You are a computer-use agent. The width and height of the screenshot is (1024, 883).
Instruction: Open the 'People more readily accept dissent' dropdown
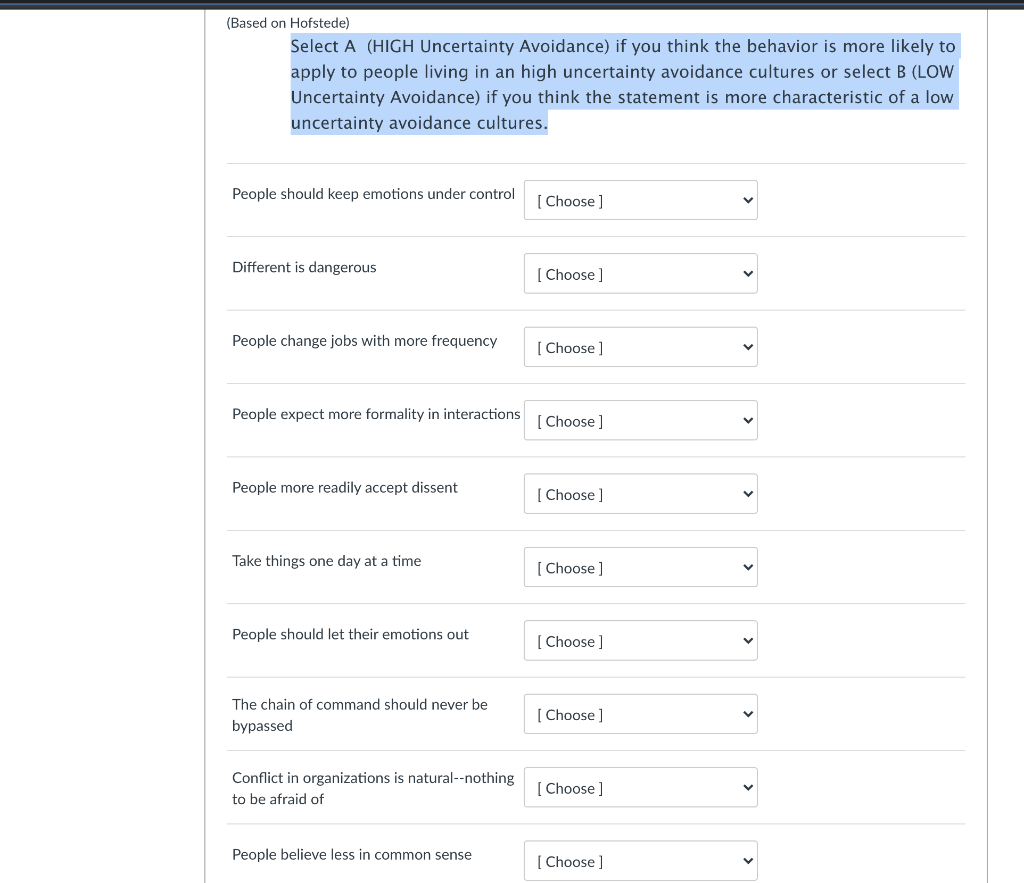(640, 493)
